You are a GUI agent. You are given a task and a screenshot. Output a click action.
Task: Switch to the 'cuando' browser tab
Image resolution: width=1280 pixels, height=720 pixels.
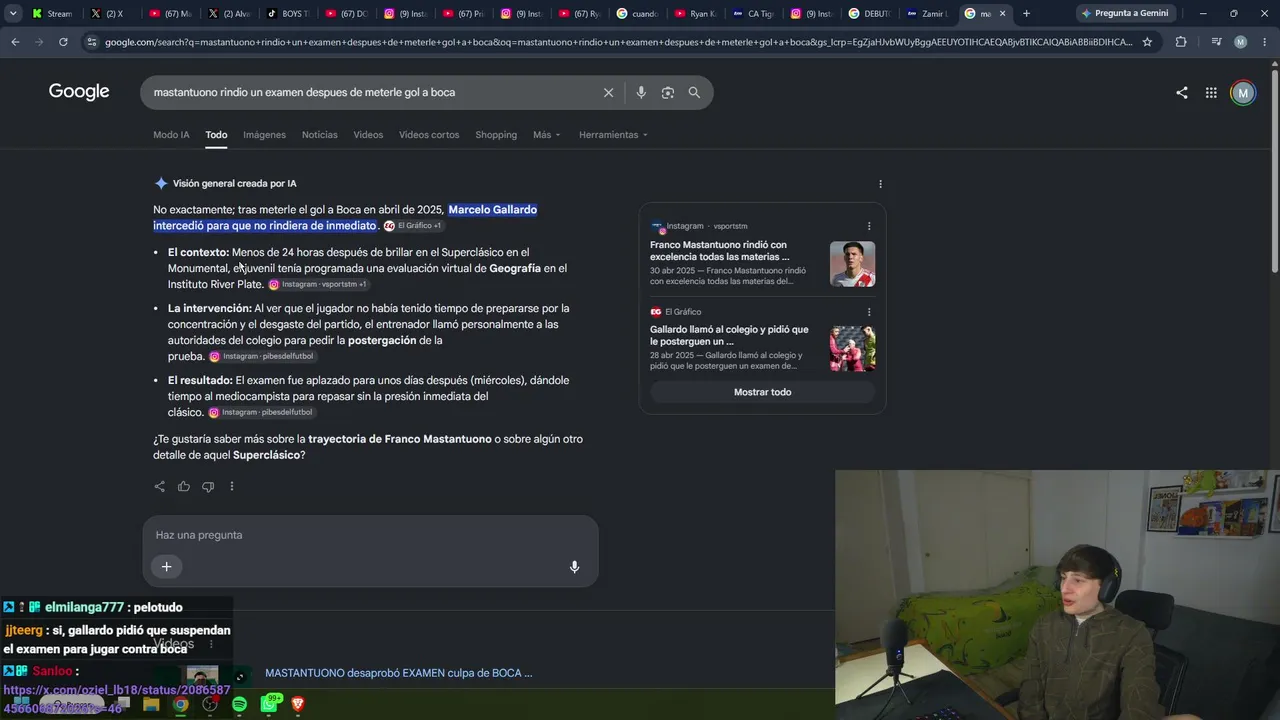[638, 14]
